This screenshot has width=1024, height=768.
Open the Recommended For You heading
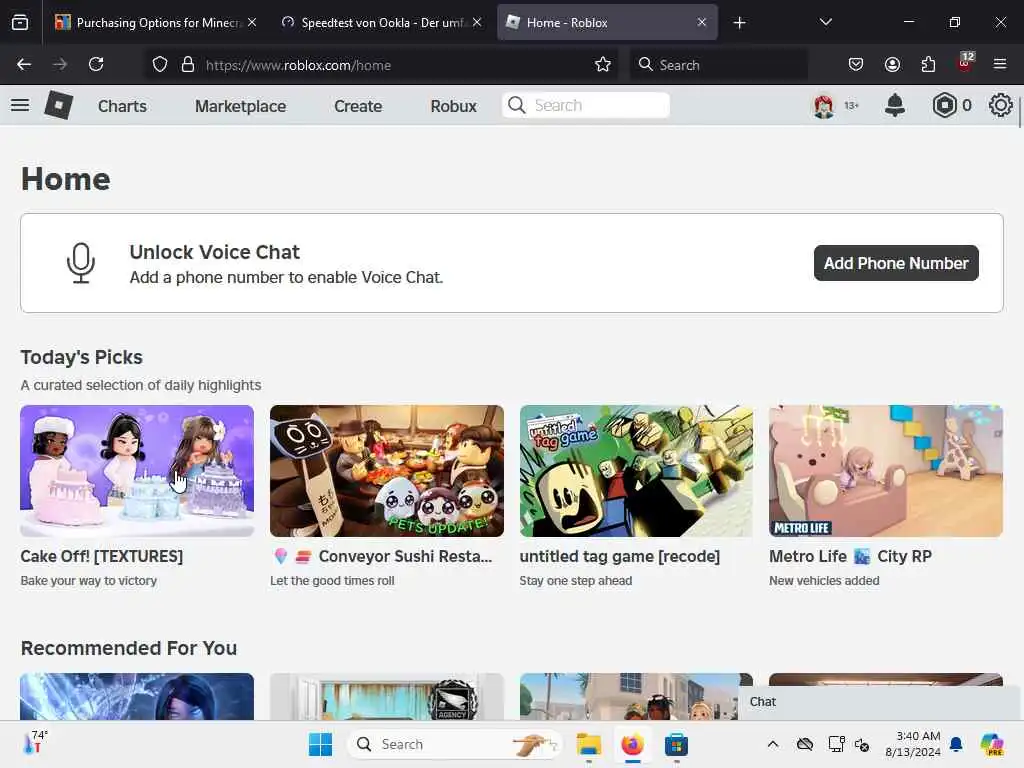pyautogui.click(x=129, y=648)
